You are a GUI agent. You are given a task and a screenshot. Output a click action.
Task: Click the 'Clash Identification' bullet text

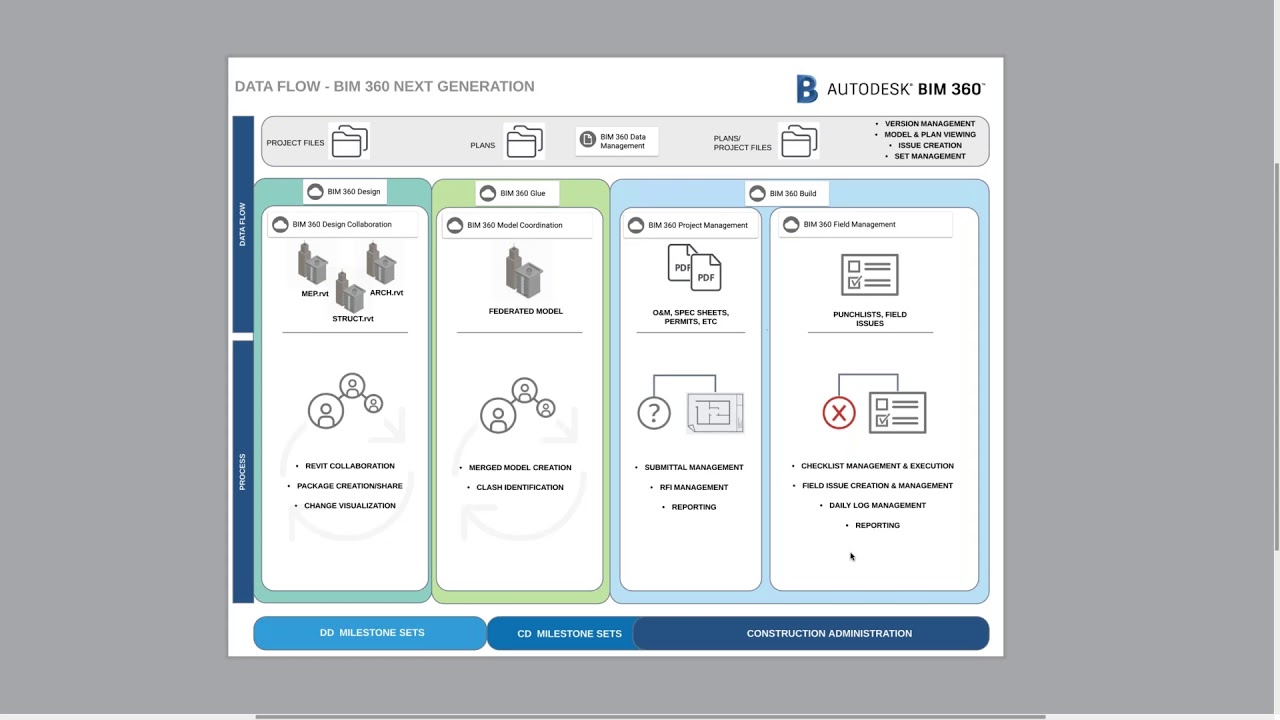click(520, 487)
